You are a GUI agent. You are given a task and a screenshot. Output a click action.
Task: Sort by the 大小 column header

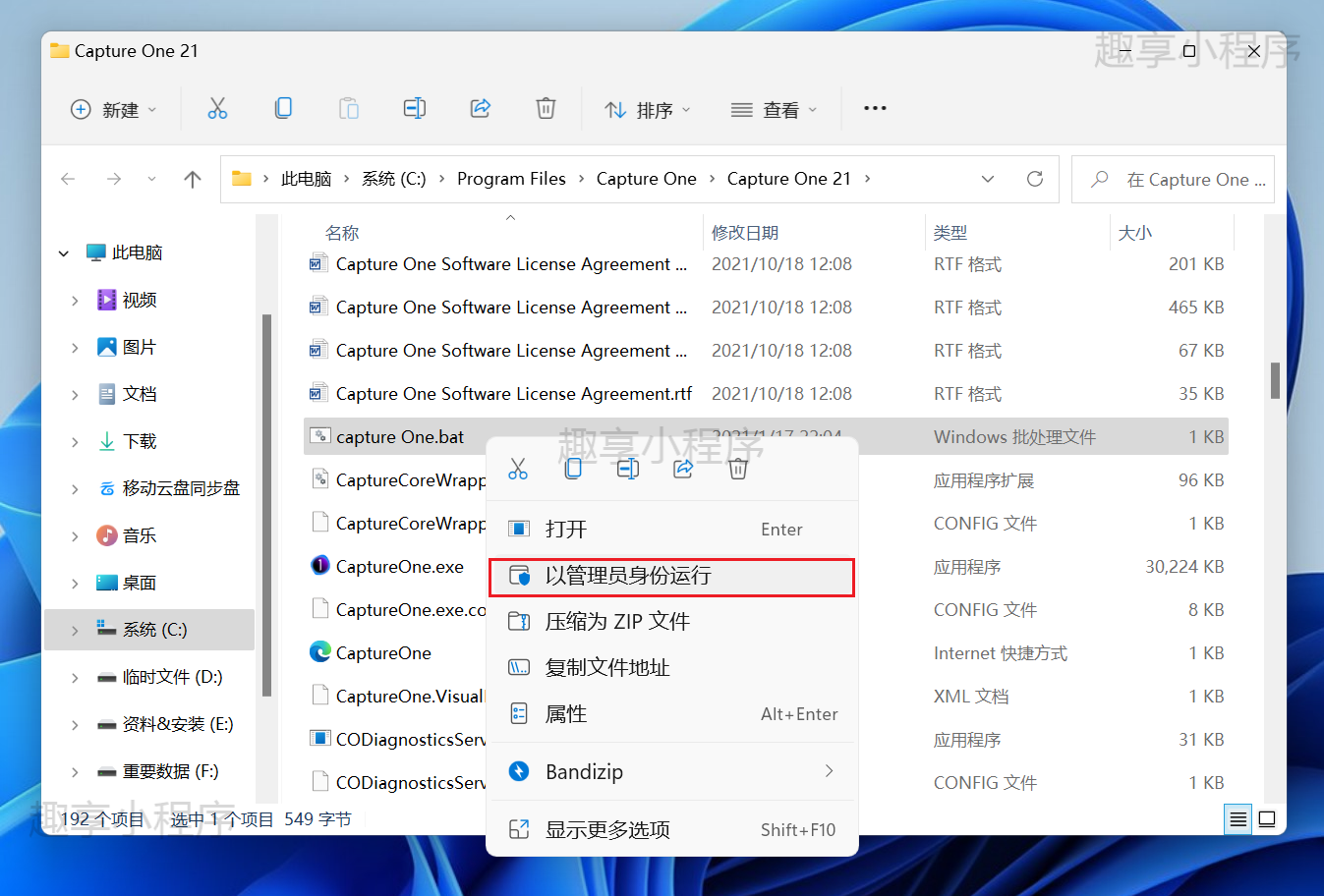click(1135, 233)
